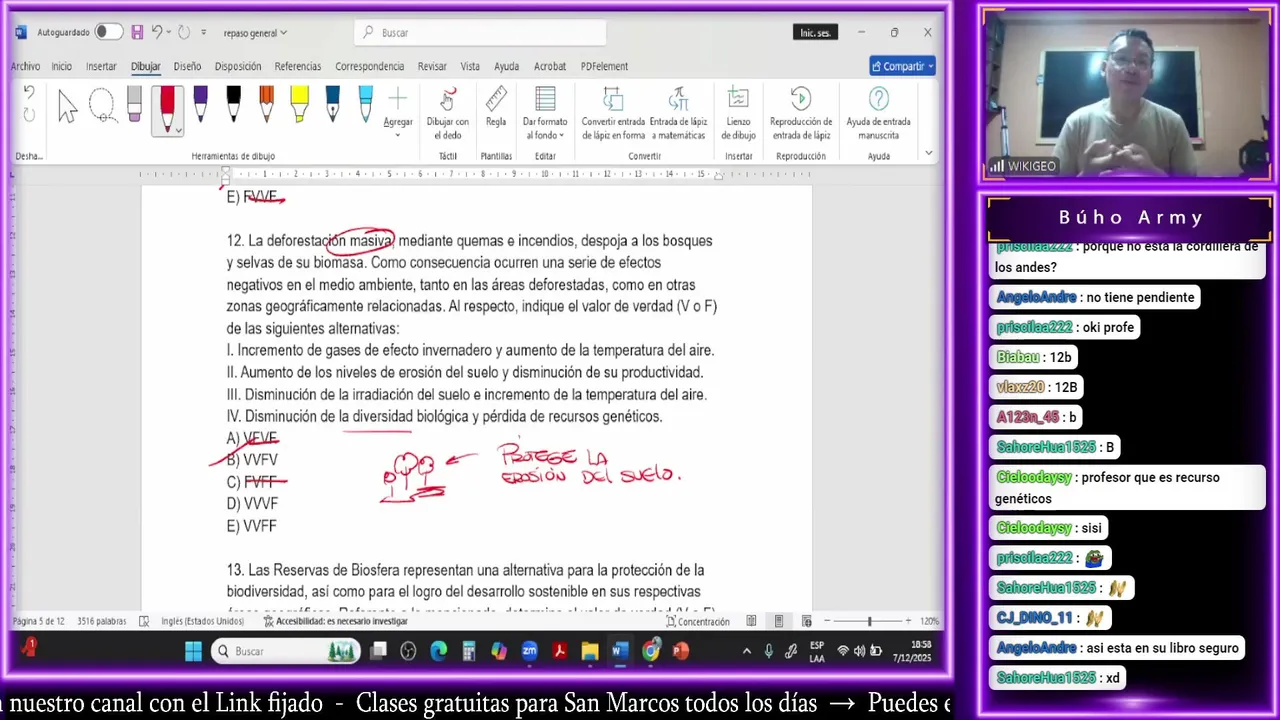Choose the orange pencil tool
Viewport: 1280px width, 720px height.
pyautogui.click(x=266, y=106)
